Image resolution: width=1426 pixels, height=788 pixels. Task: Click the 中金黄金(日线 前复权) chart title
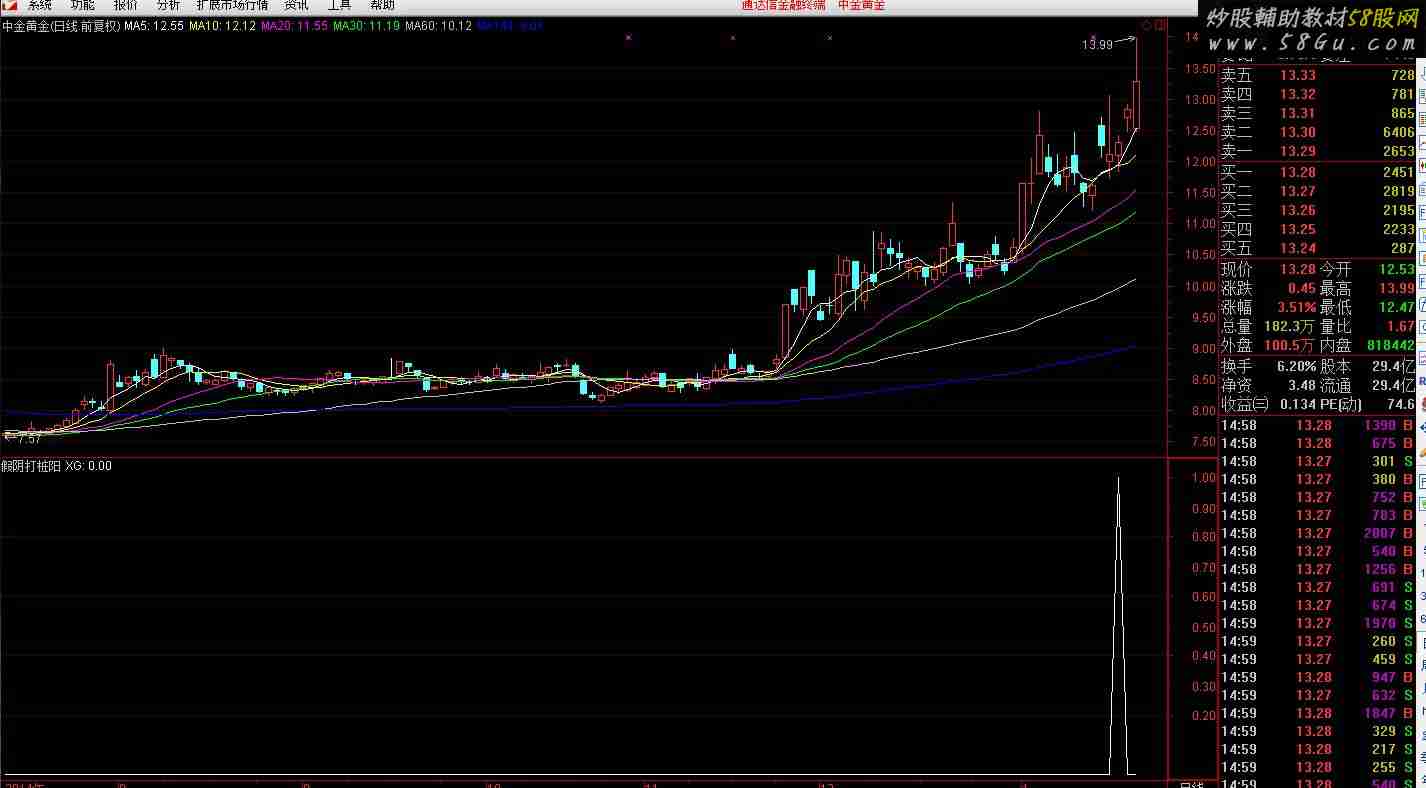61,26
